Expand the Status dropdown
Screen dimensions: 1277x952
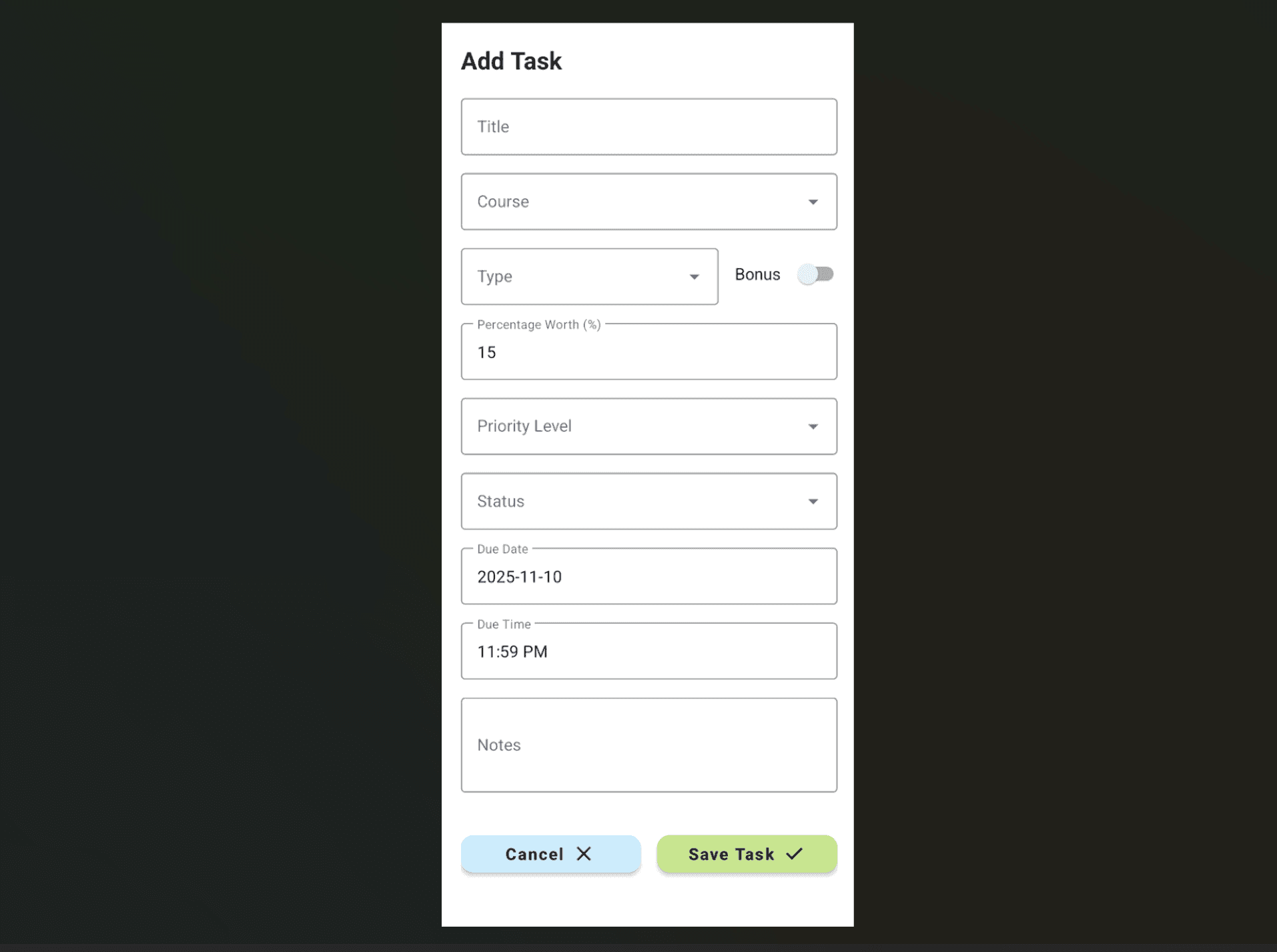pos(649,500)
